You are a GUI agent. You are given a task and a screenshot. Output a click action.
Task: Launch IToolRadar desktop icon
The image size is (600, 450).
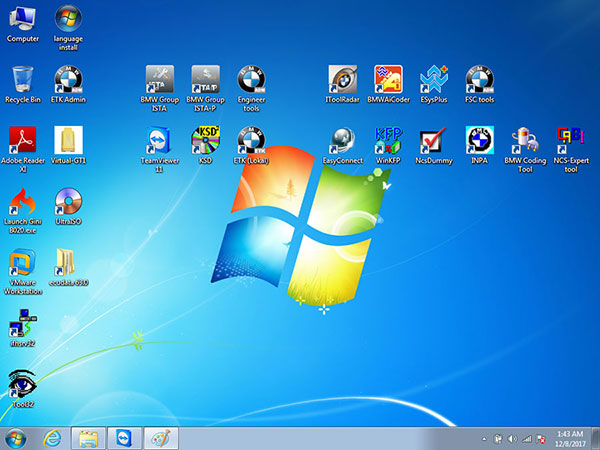coord(343,80)
